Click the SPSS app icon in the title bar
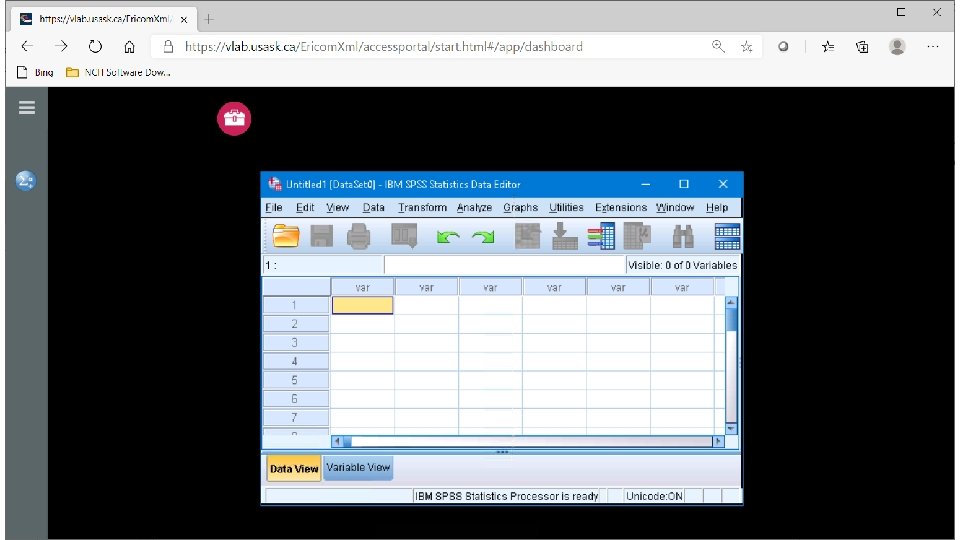This screenshot has height=540, width=960. pos(275,184)
